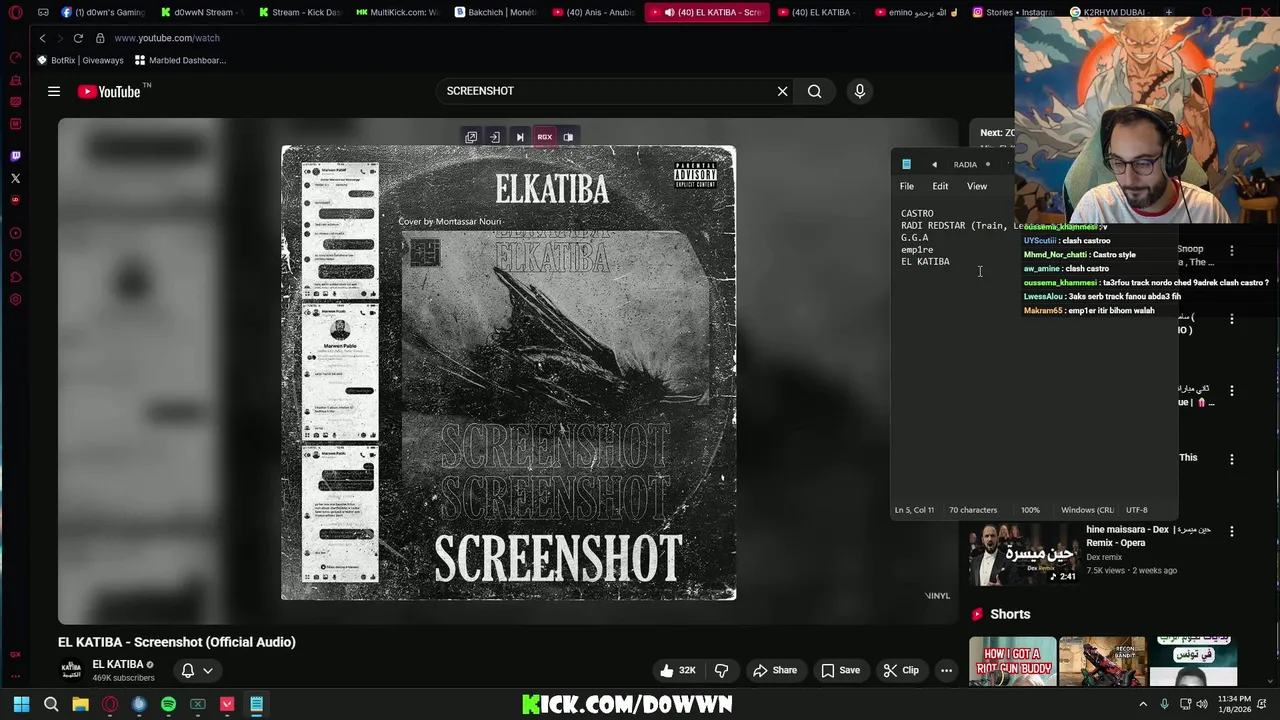Open the Windows Start menu

tap(21, 704)
